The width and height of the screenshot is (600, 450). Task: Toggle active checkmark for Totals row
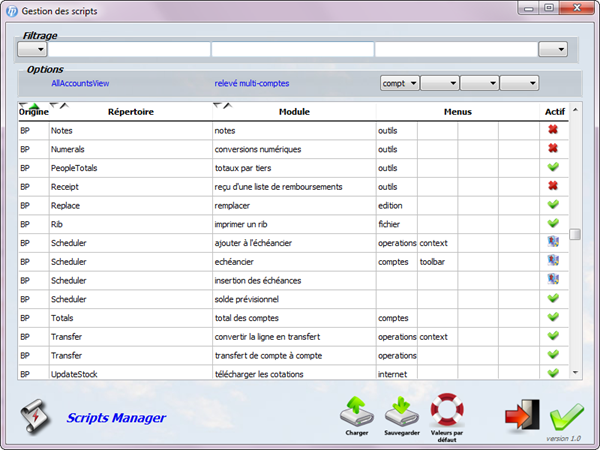pyautogui.click(x=553, y=317)
